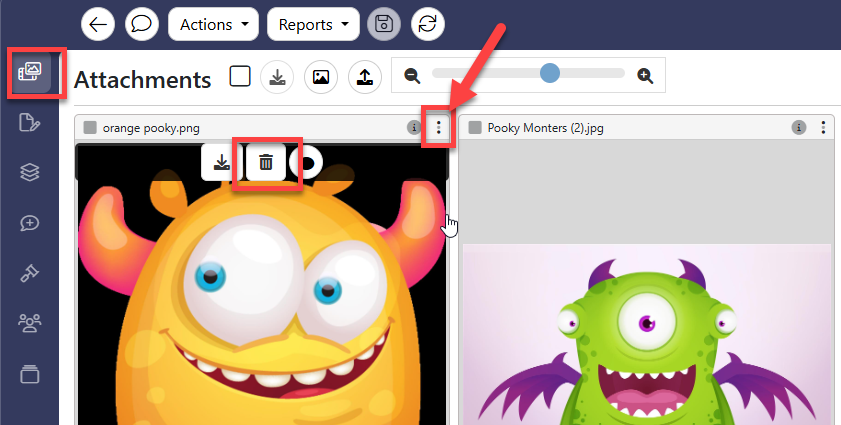The width and height of the screenshot is (841, 425).
Task: Open the three-dot menu for orange pooky.png
Action: tap(439, 127)
